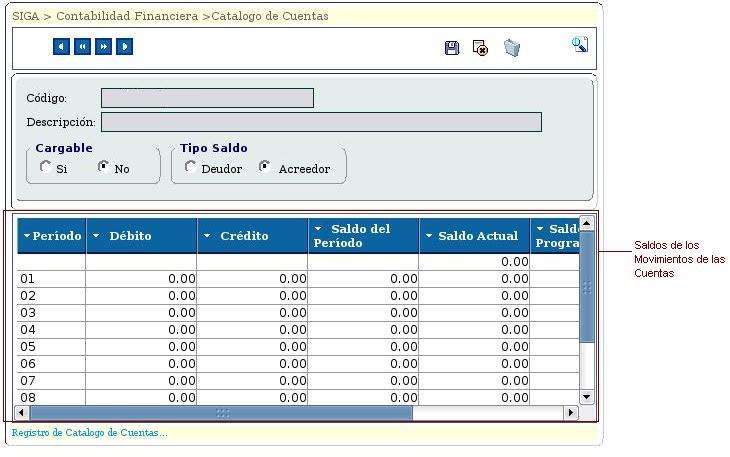Expand the Crédito column dropdown arrow
This screenshot has width=730, height=457.
tap(207, 236)
